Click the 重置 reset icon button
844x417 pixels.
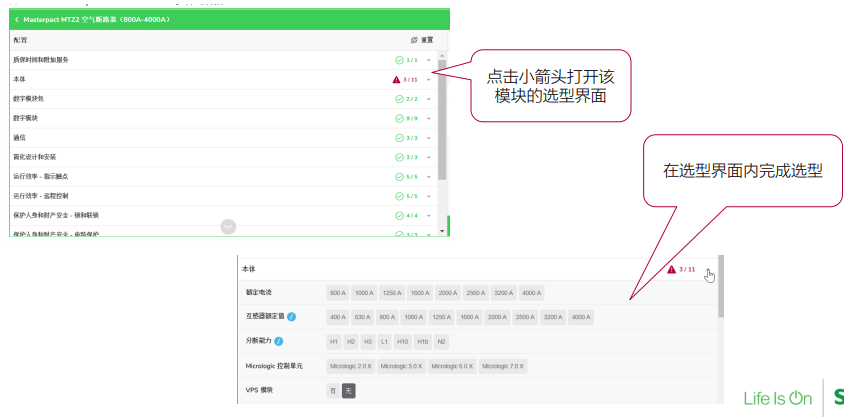click(414, 40)
